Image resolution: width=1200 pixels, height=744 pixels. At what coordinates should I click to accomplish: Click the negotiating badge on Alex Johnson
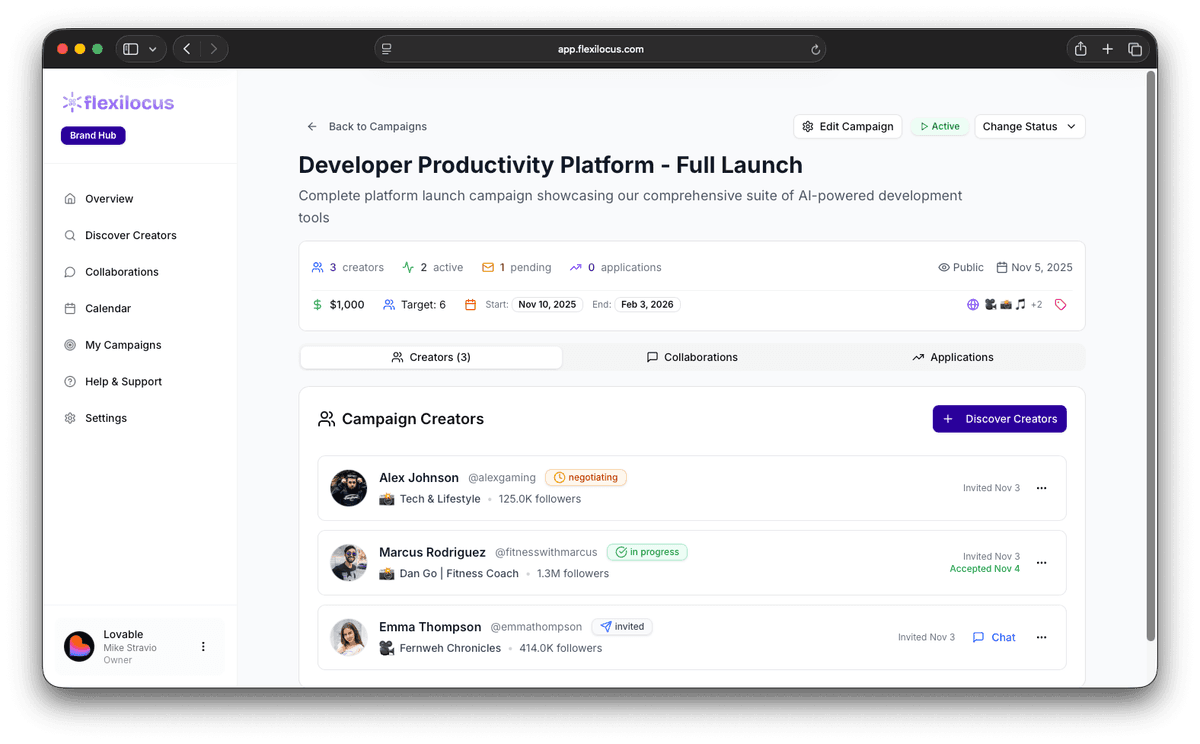pos(585,477)
